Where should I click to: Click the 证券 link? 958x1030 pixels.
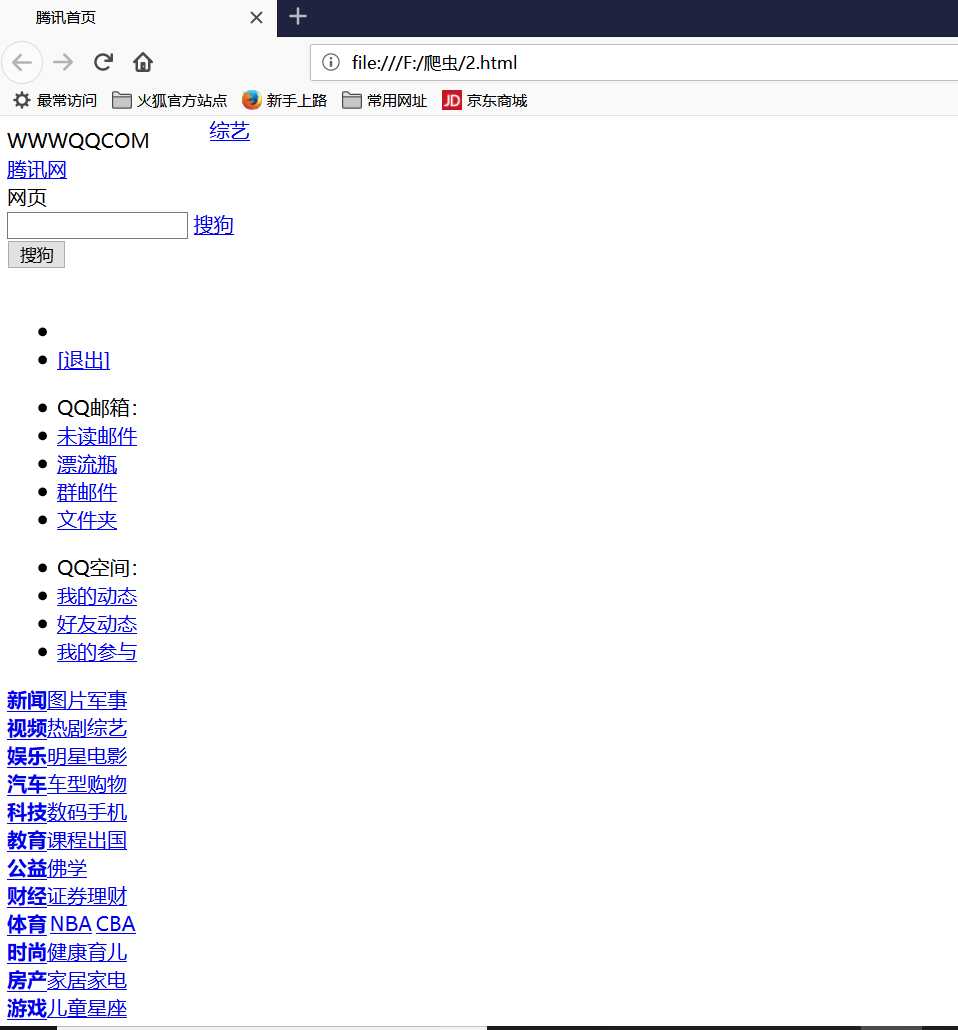click(67, 896)
